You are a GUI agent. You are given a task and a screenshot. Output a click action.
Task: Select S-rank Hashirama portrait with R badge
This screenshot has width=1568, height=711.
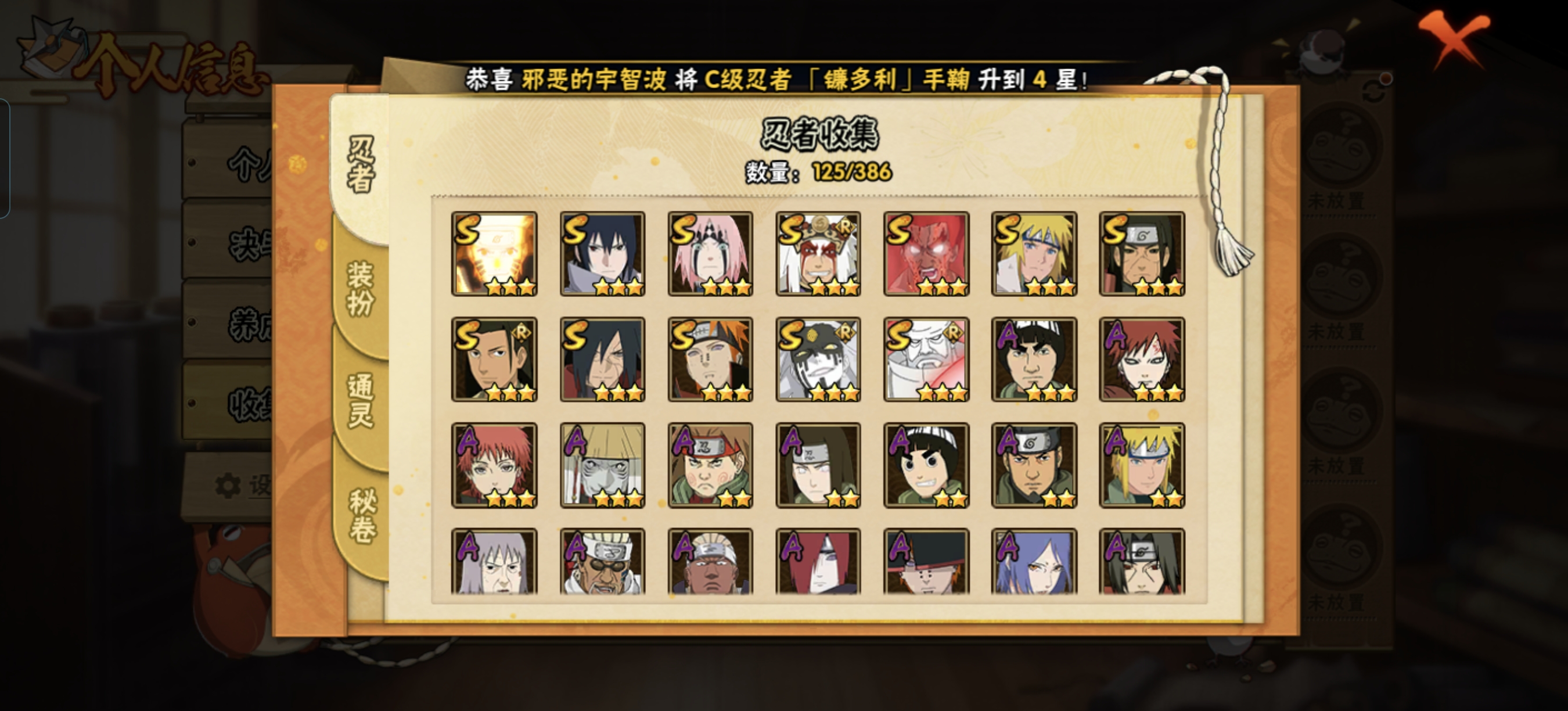(494, 359)
